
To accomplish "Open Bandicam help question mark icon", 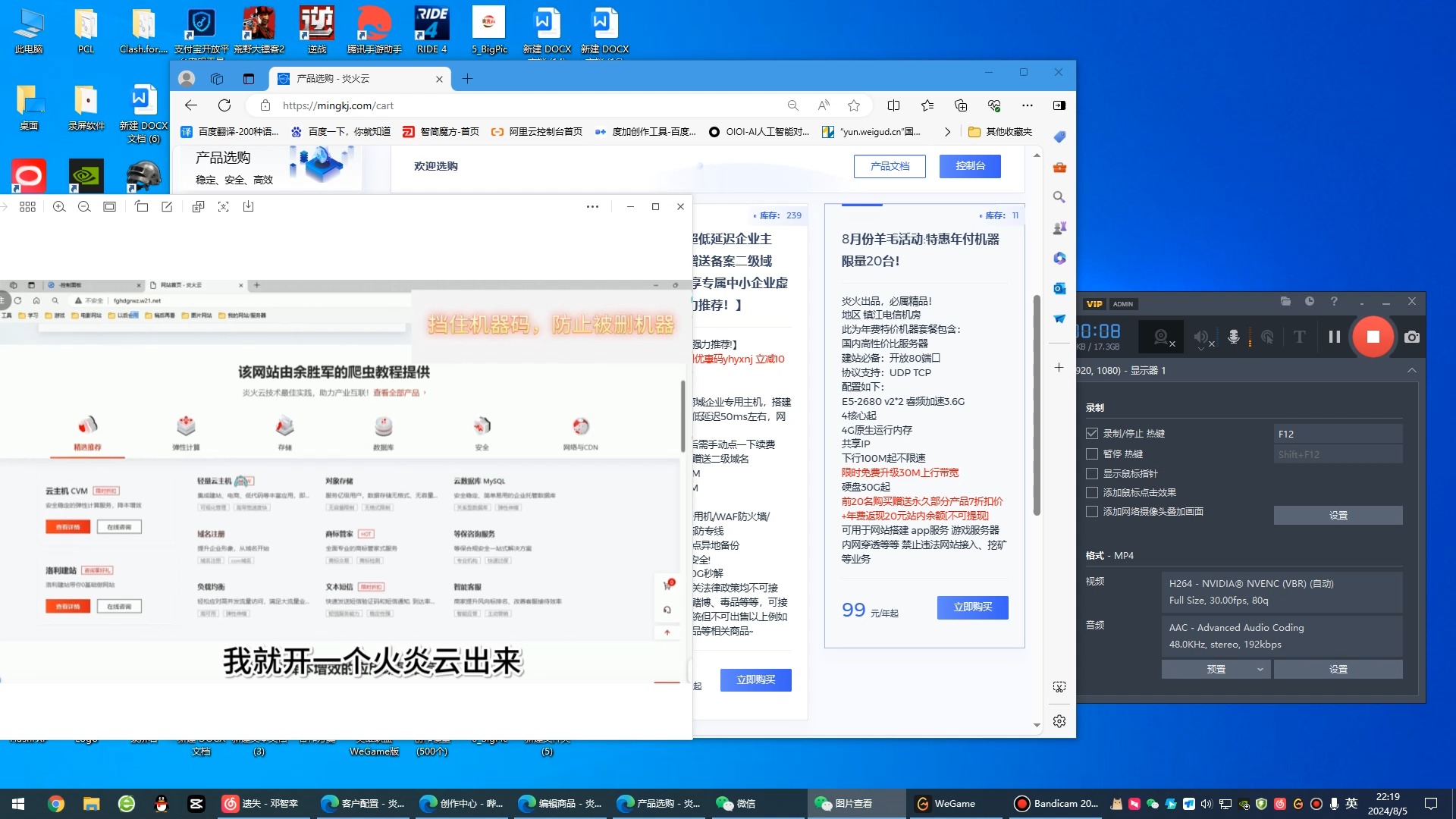I will (x=1334, y=302).
